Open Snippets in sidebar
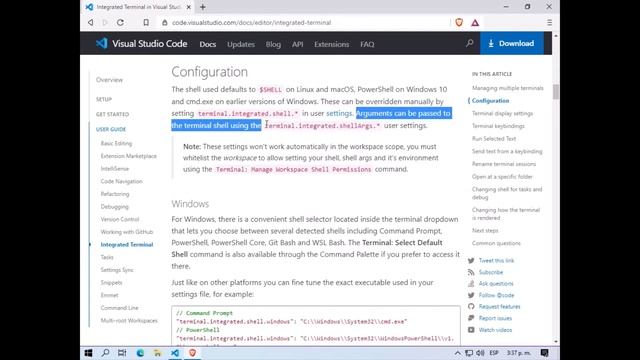The image size is (640, 360). 111,282
